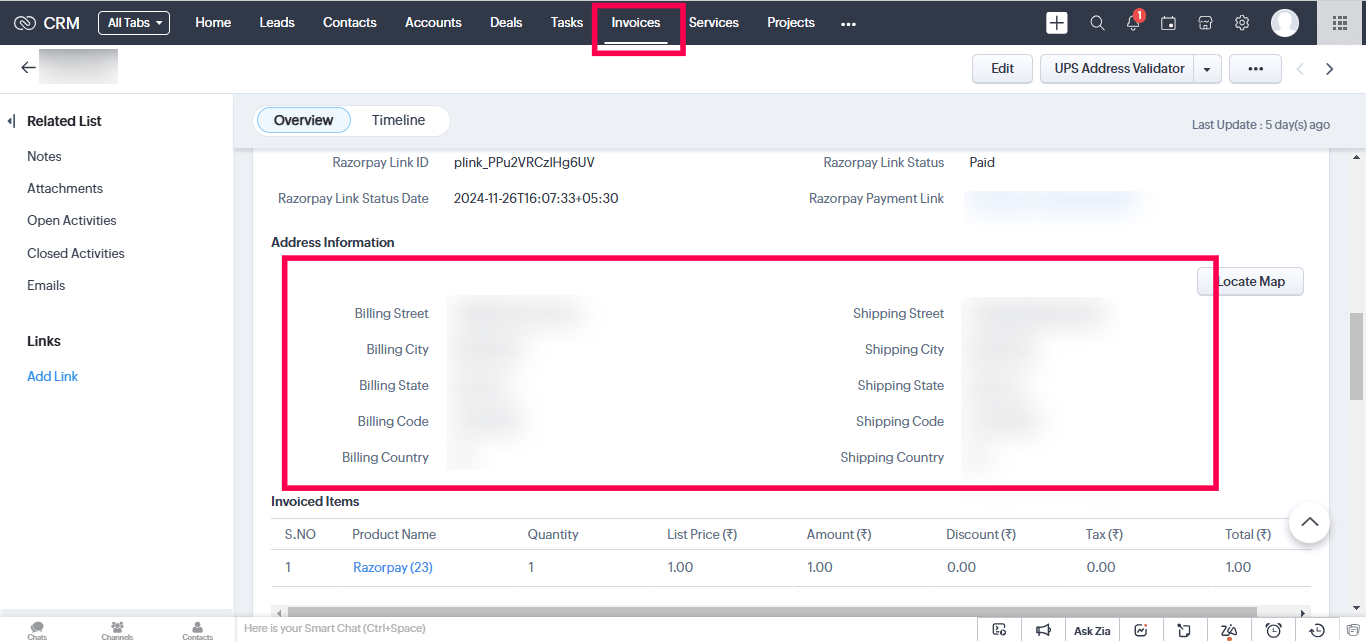The image size is (1366, 641).
Task: Open setup with the gear icon
Action: [1242, 23]
